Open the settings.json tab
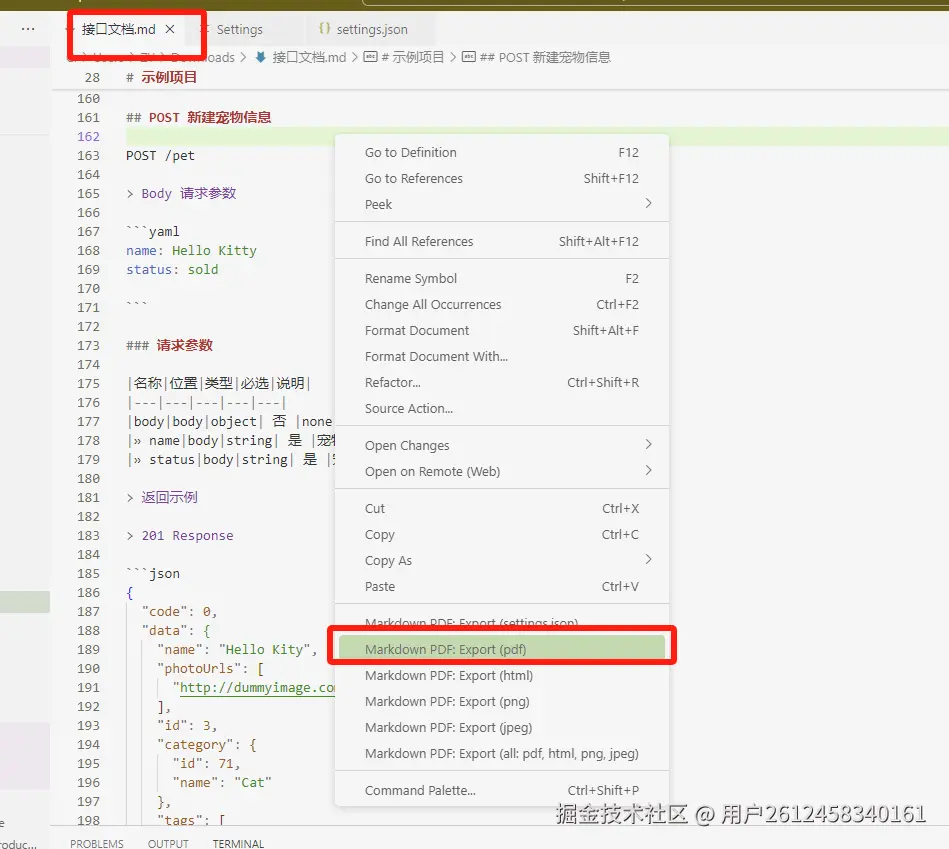 (372, 29)
